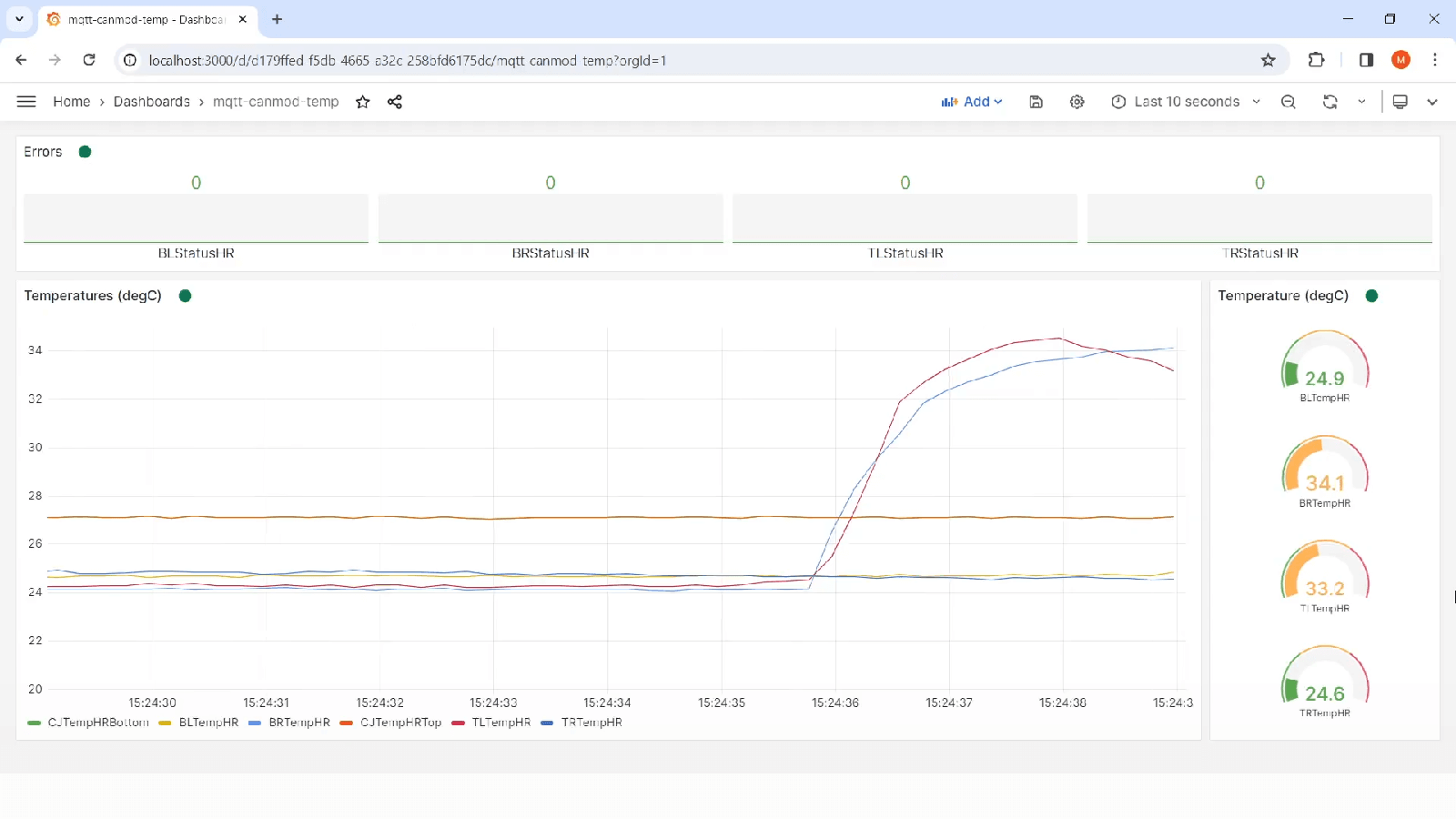Viewport: 1456px width, 819px height.
Task: Refresh the dashboard now
Action: pos(1330,102)
